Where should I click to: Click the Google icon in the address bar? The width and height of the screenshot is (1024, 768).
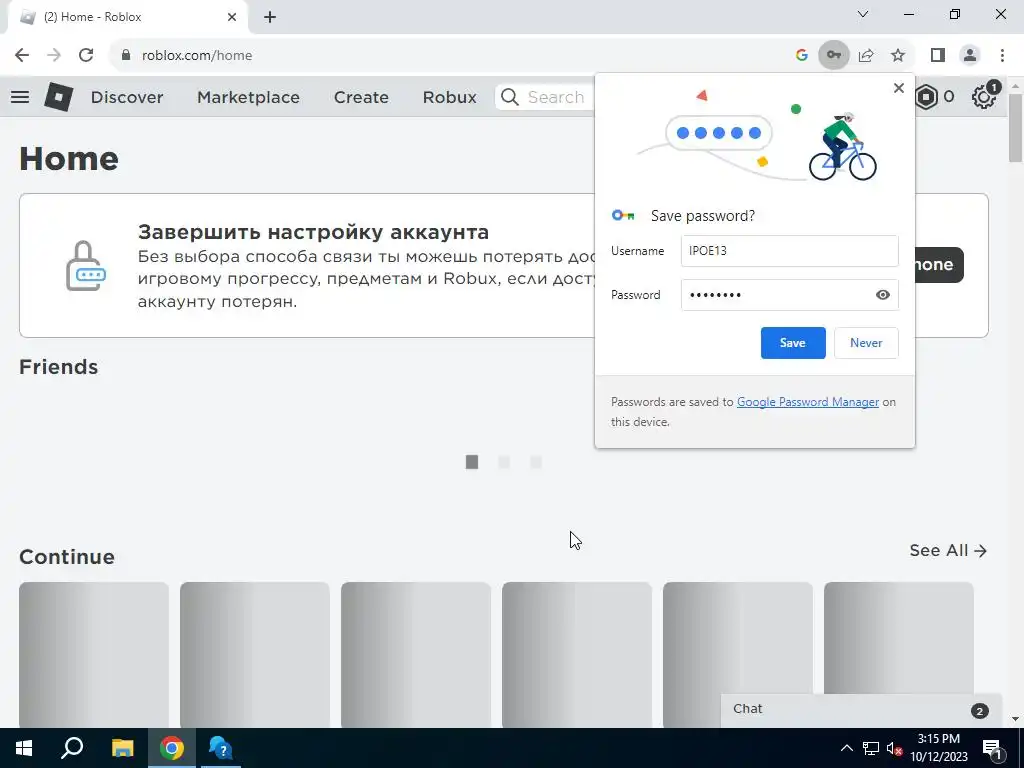[802, 55]
